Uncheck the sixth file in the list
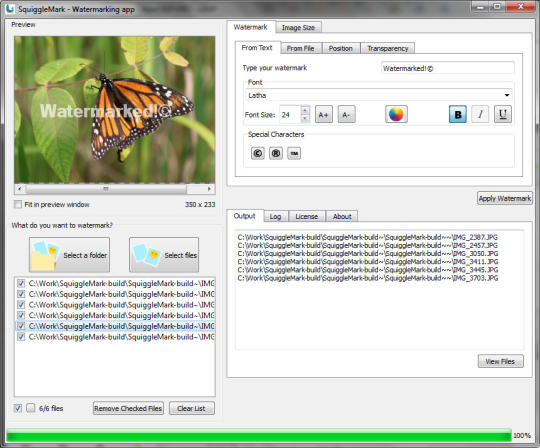Screen dimensions: 540x448 pos(21,337)
